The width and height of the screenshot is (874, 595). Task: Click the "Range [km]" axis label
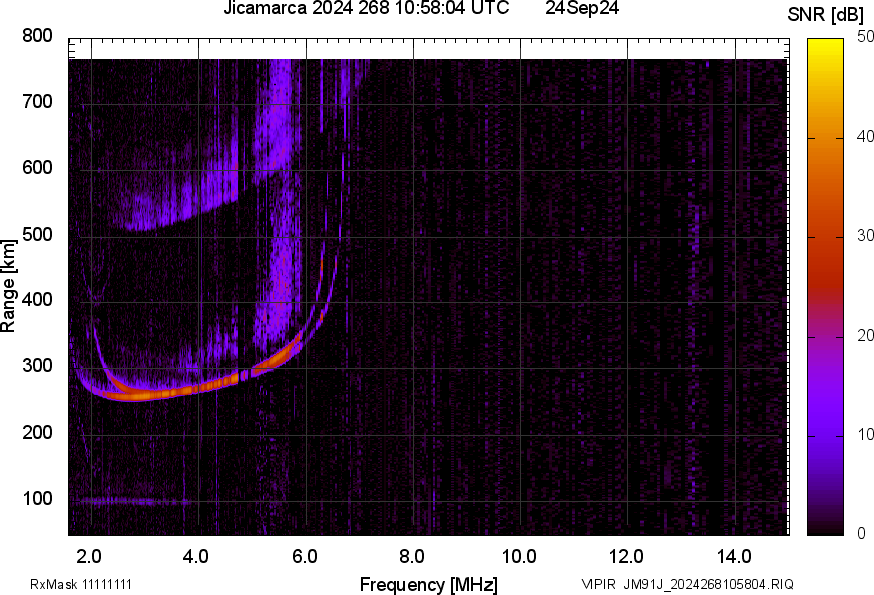tap(8, 286)
